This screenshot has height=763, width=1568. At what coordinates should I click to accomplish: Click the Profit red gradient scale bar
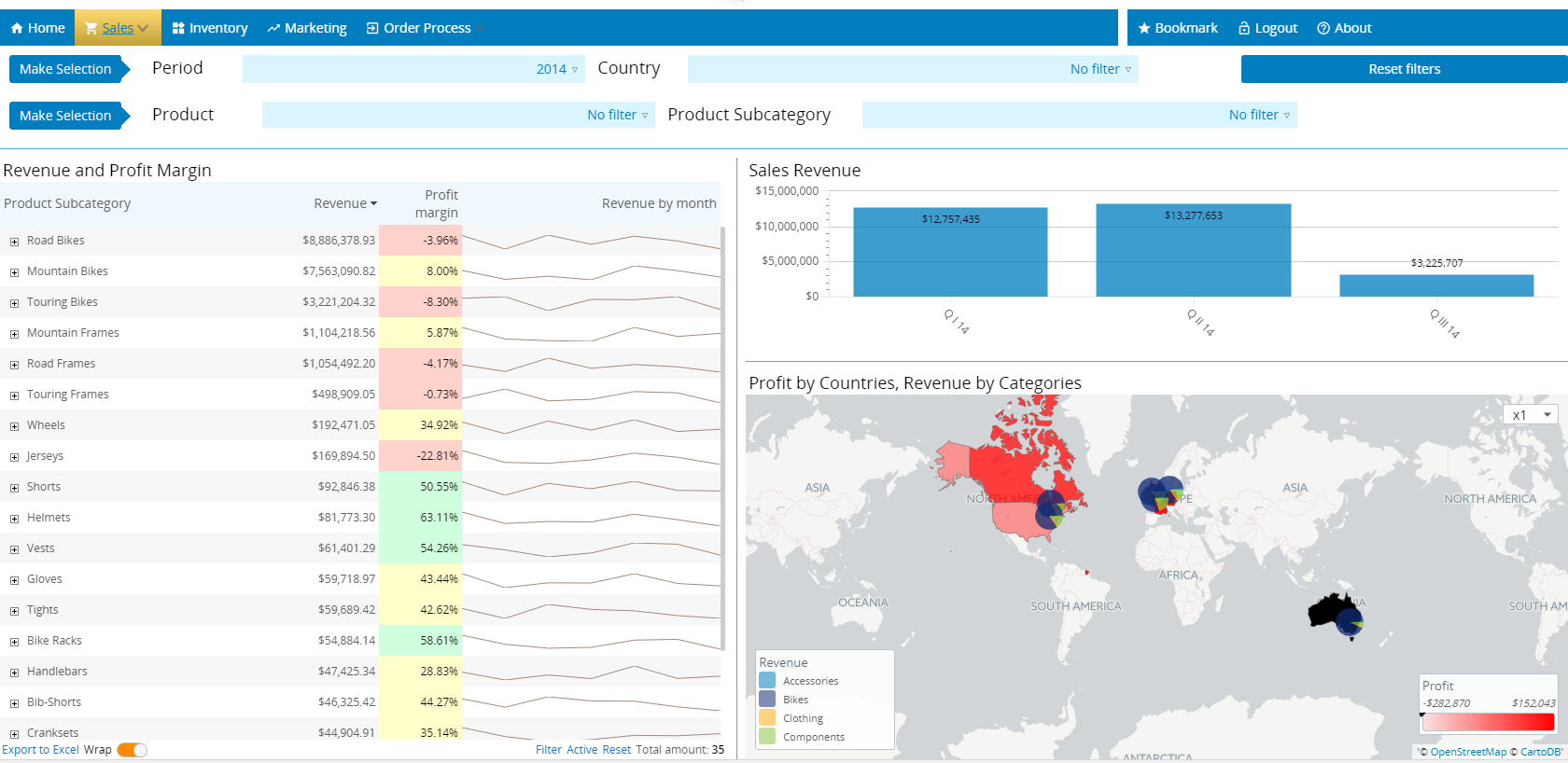(1488, 722)
